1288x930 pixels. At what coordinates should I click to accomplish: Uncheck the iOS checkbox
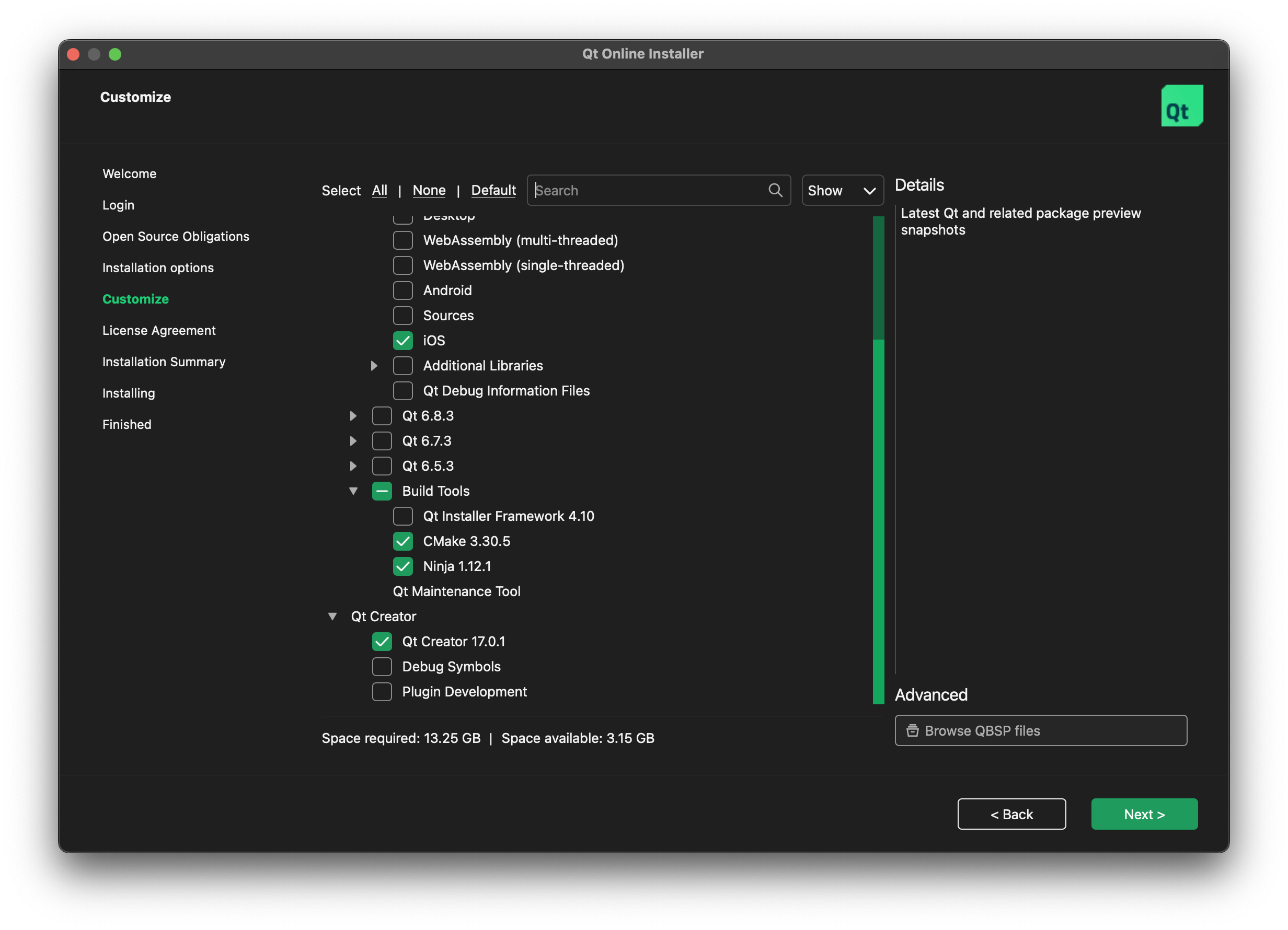402,340
